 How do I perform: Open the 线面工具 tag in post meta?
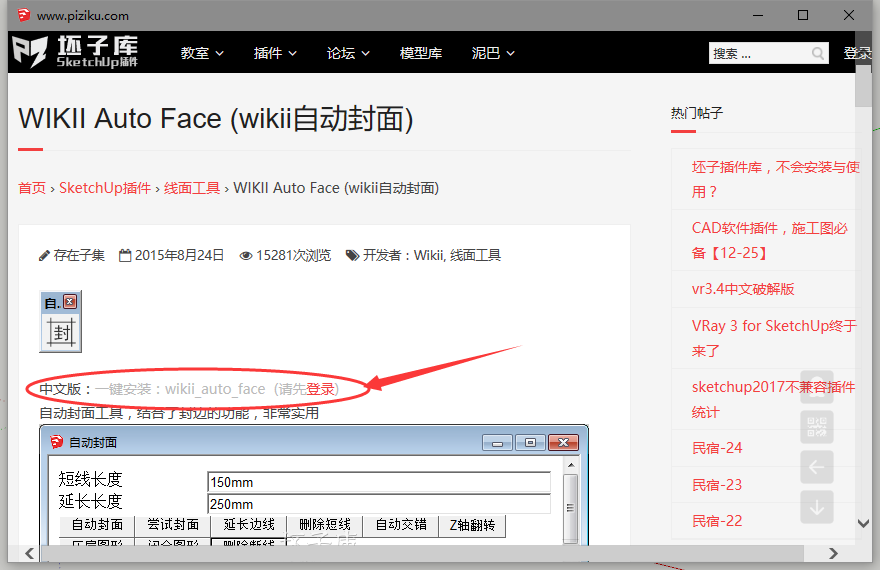[x=475, y=256]
